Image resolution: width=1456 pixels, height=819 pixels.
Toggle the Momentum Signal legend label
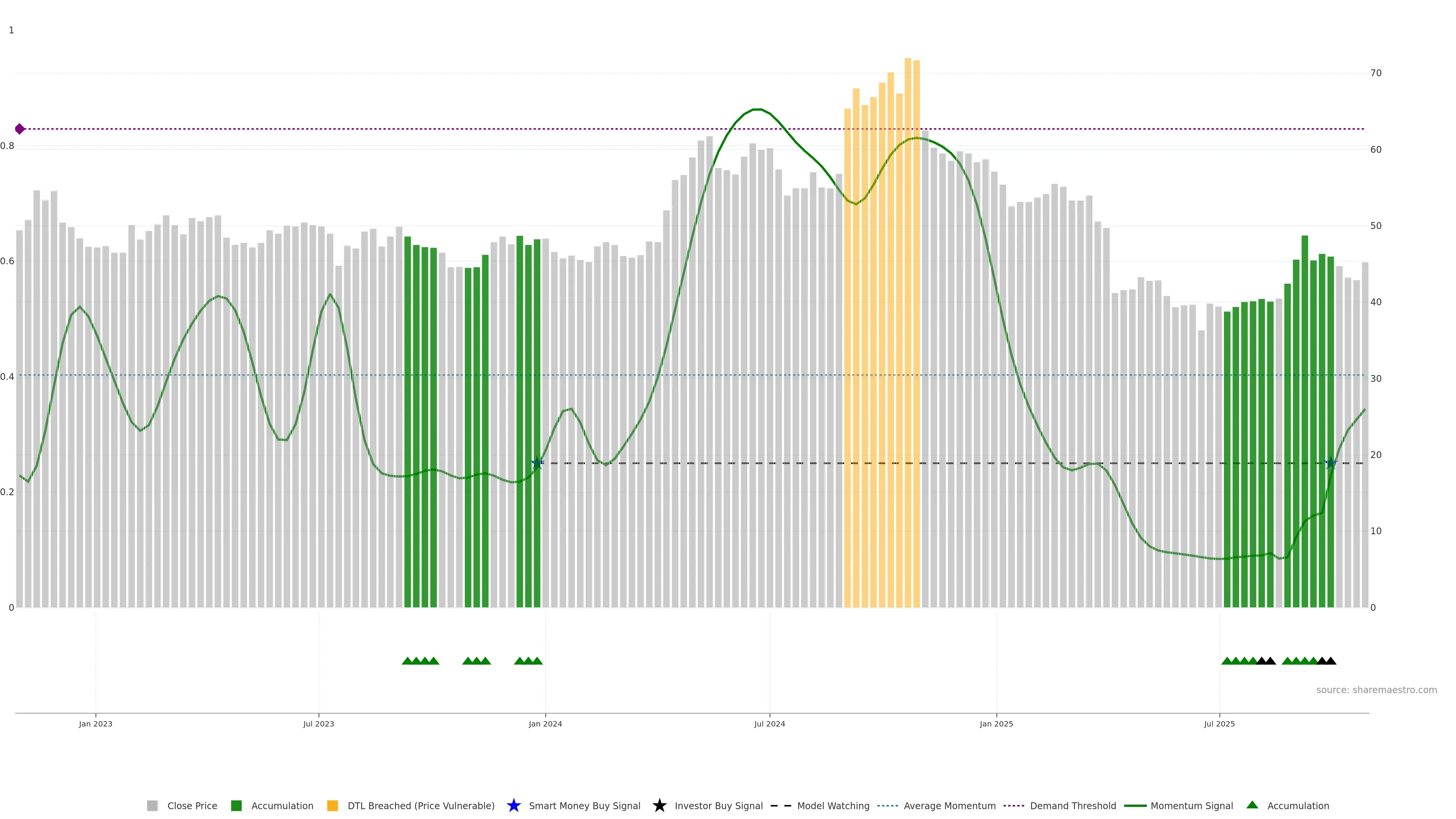click(1191, 805)
